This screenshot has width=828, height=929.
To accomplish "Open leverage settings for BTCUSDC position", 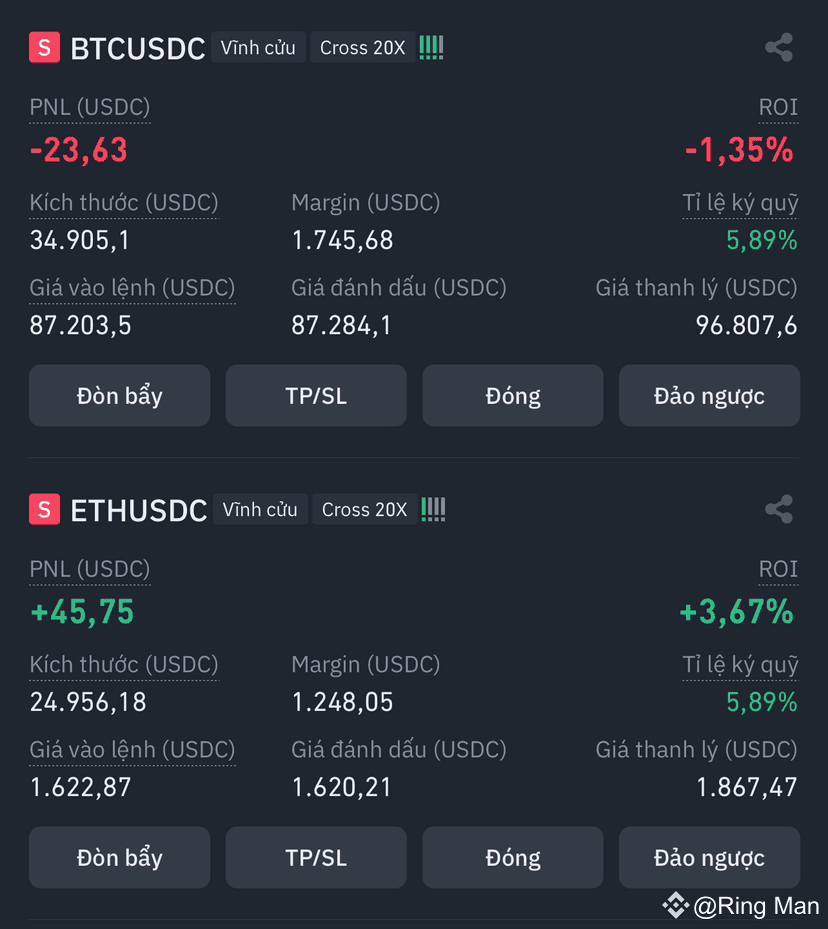I will (120, 395).
